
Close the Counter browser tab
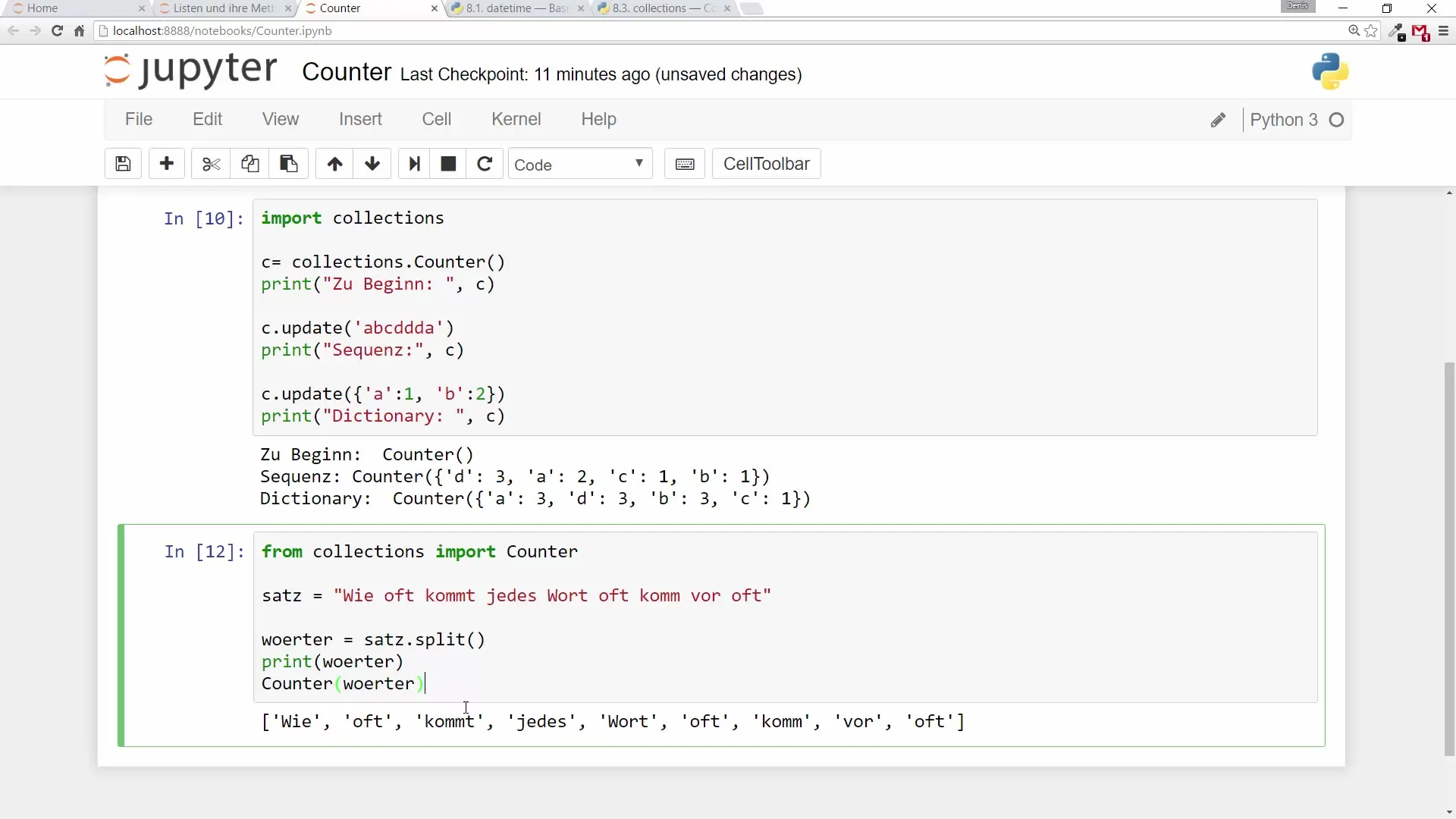(x=434, y=8)
